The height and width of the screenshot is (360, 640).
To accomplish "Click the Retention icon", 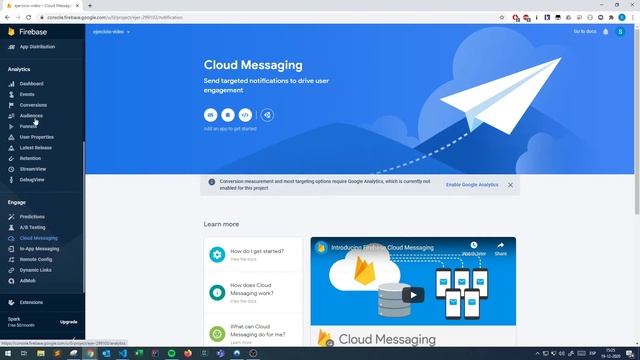I will pyautogui.click(x=11, y=158).
